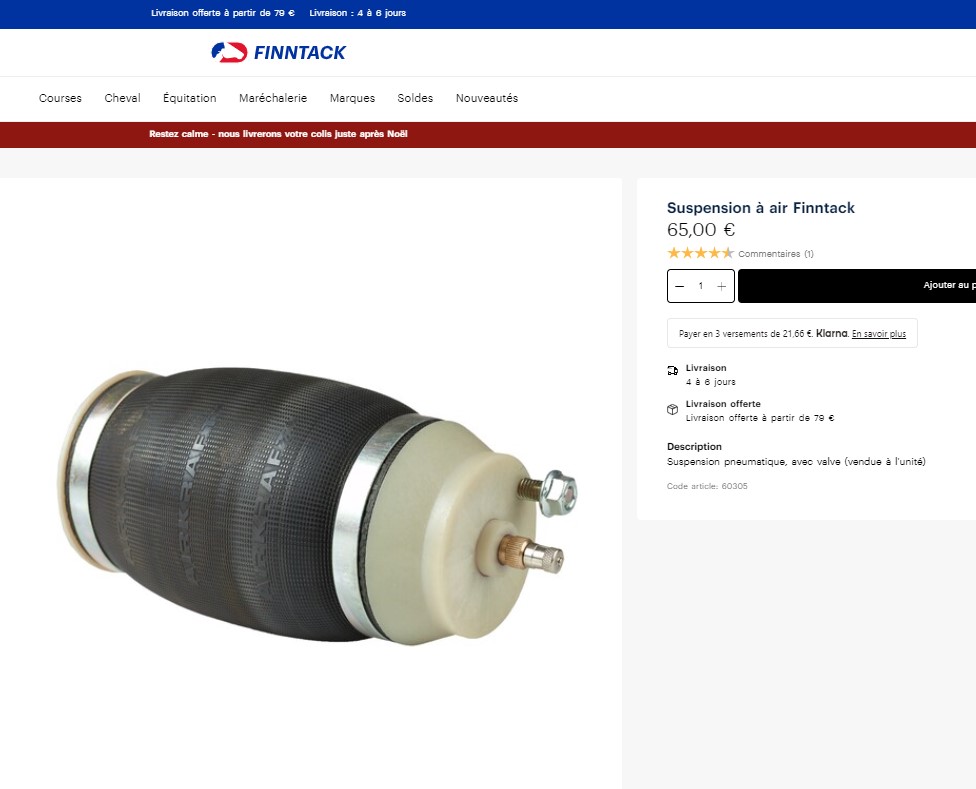Open the Nouveautés page
Viewport: 976px width, 789px height.
pos(487,98)
